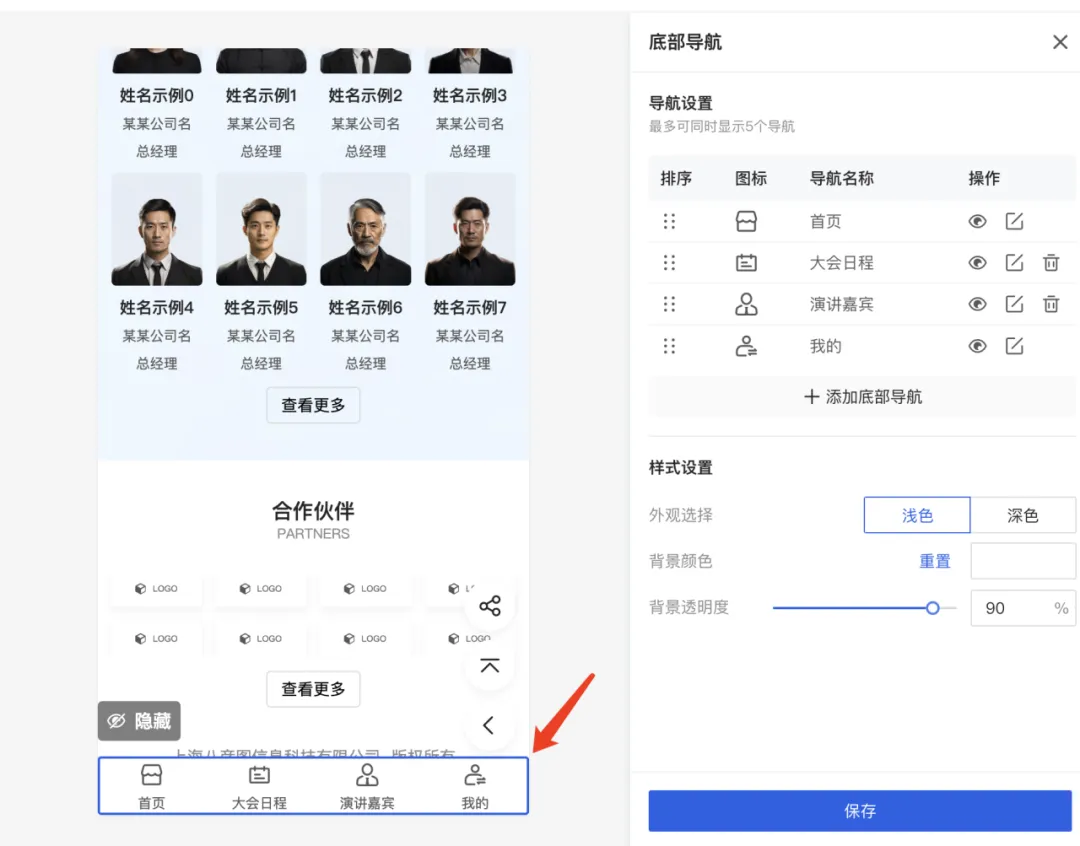Select the 浅色 appearance option
1080x846 pixels.
(916, 515)
